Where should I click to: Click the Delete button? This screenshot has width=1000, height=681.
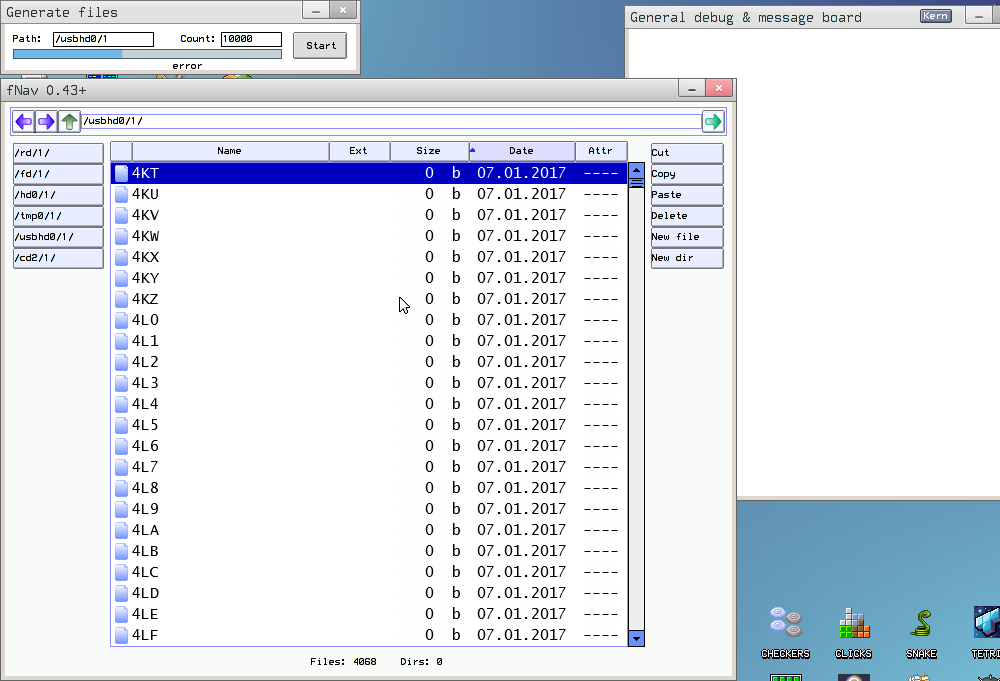pyautogui.click(x=686, y=216)
